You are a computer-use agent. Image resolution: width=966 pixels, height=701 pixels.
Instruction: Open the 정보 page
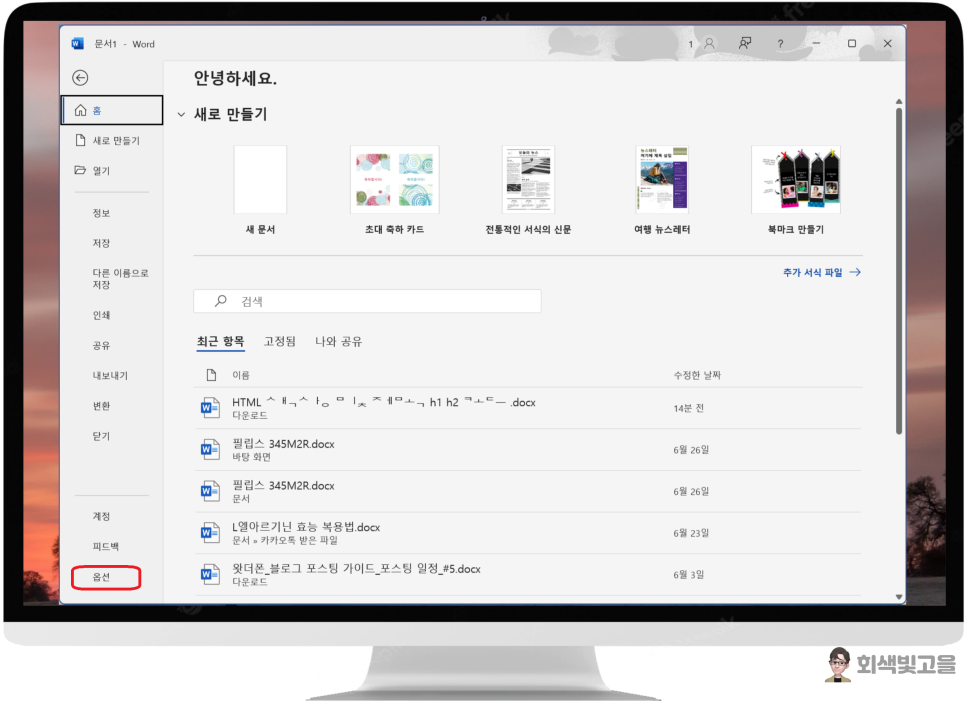pos(101,213)
